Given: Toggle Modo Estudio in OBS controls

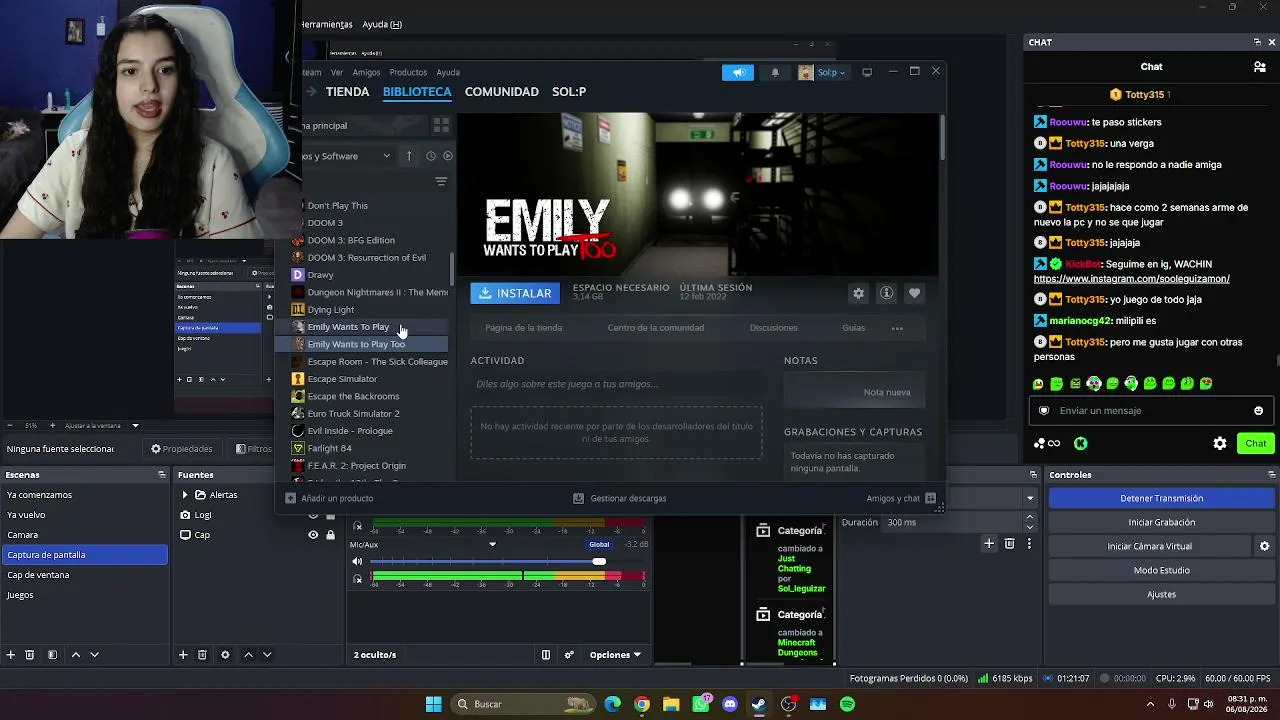Looking at the screenshot, I should pos(1161,570).
